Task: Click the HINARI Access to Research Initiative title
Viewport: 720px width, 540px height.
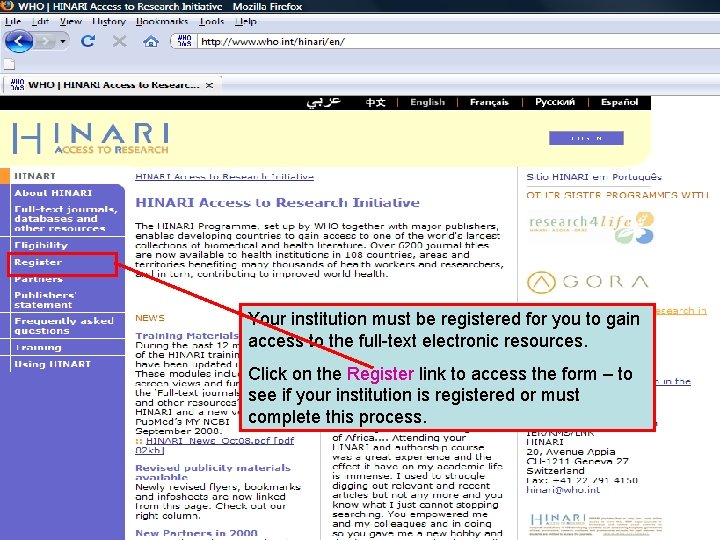Action: click(277, 202)
